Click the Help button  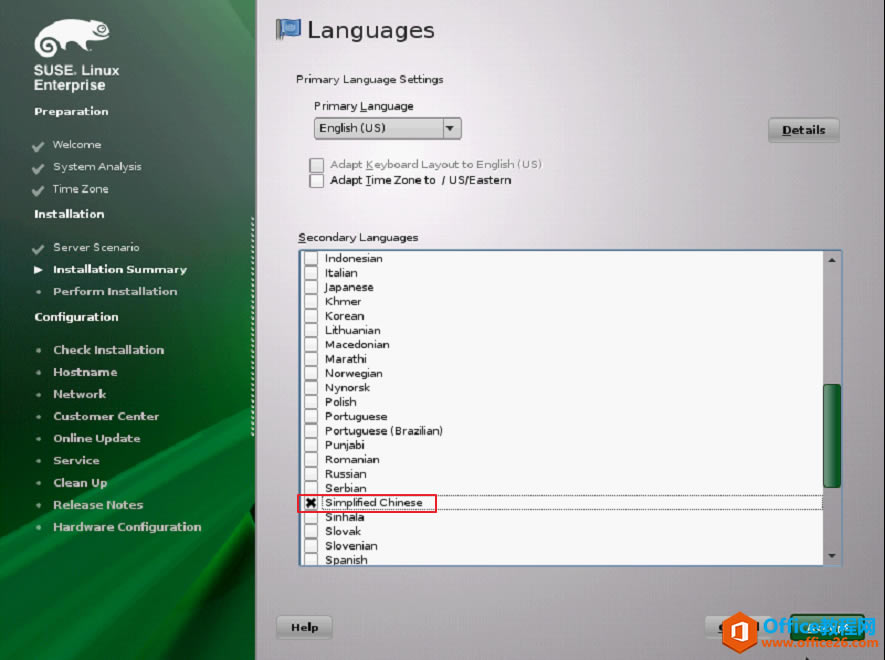coord(304,627)
